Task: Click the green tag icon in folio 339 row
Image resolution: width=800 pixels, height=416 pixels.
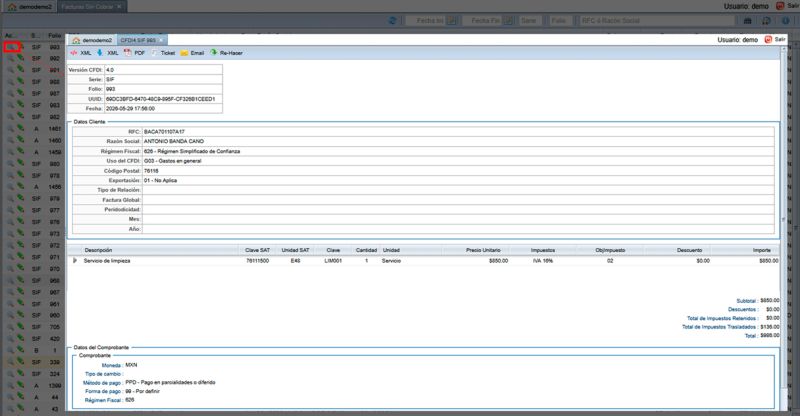Action: click(20, 362)
